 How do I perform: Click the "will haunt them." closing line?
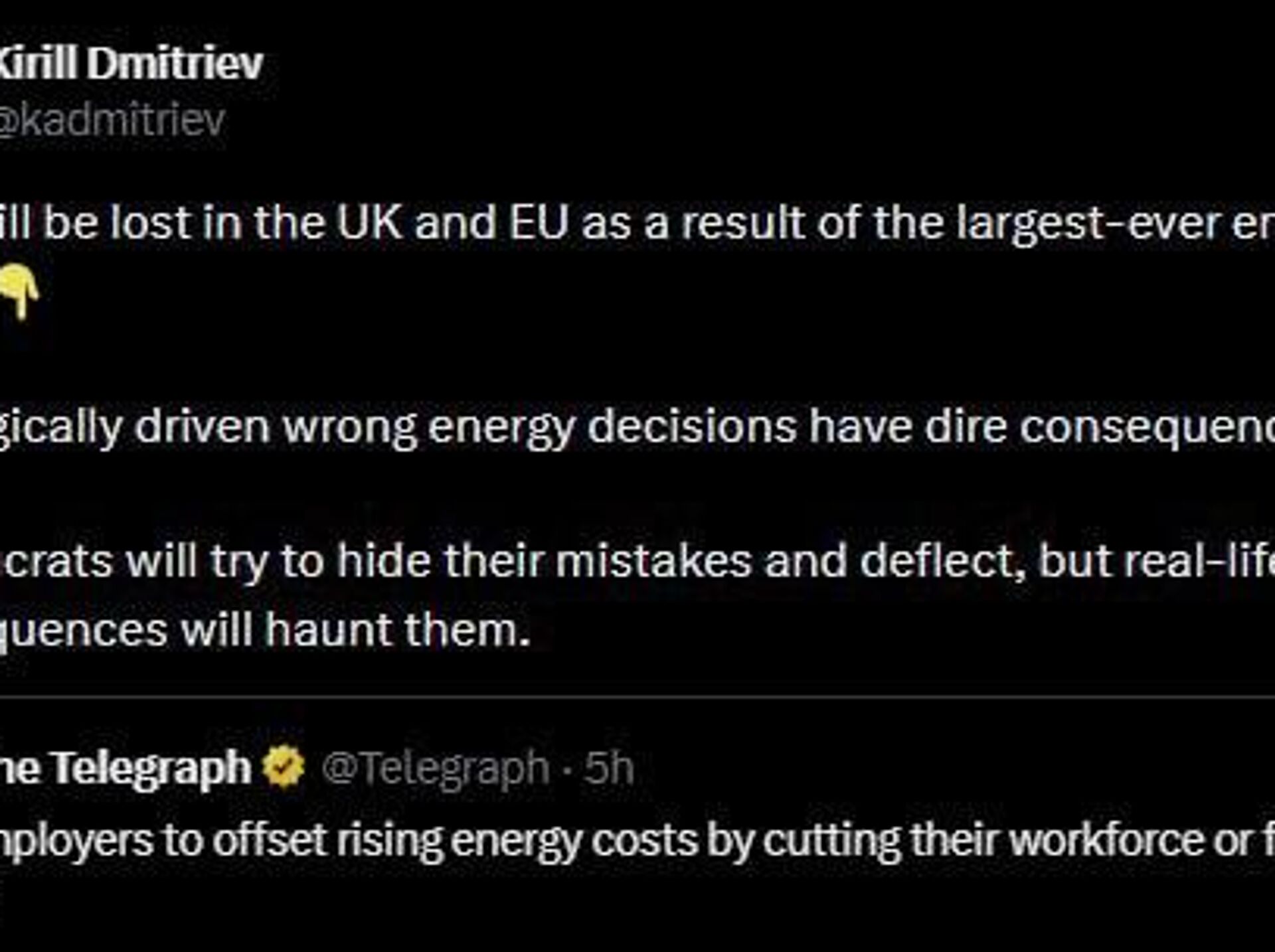[x=355, y=629]
